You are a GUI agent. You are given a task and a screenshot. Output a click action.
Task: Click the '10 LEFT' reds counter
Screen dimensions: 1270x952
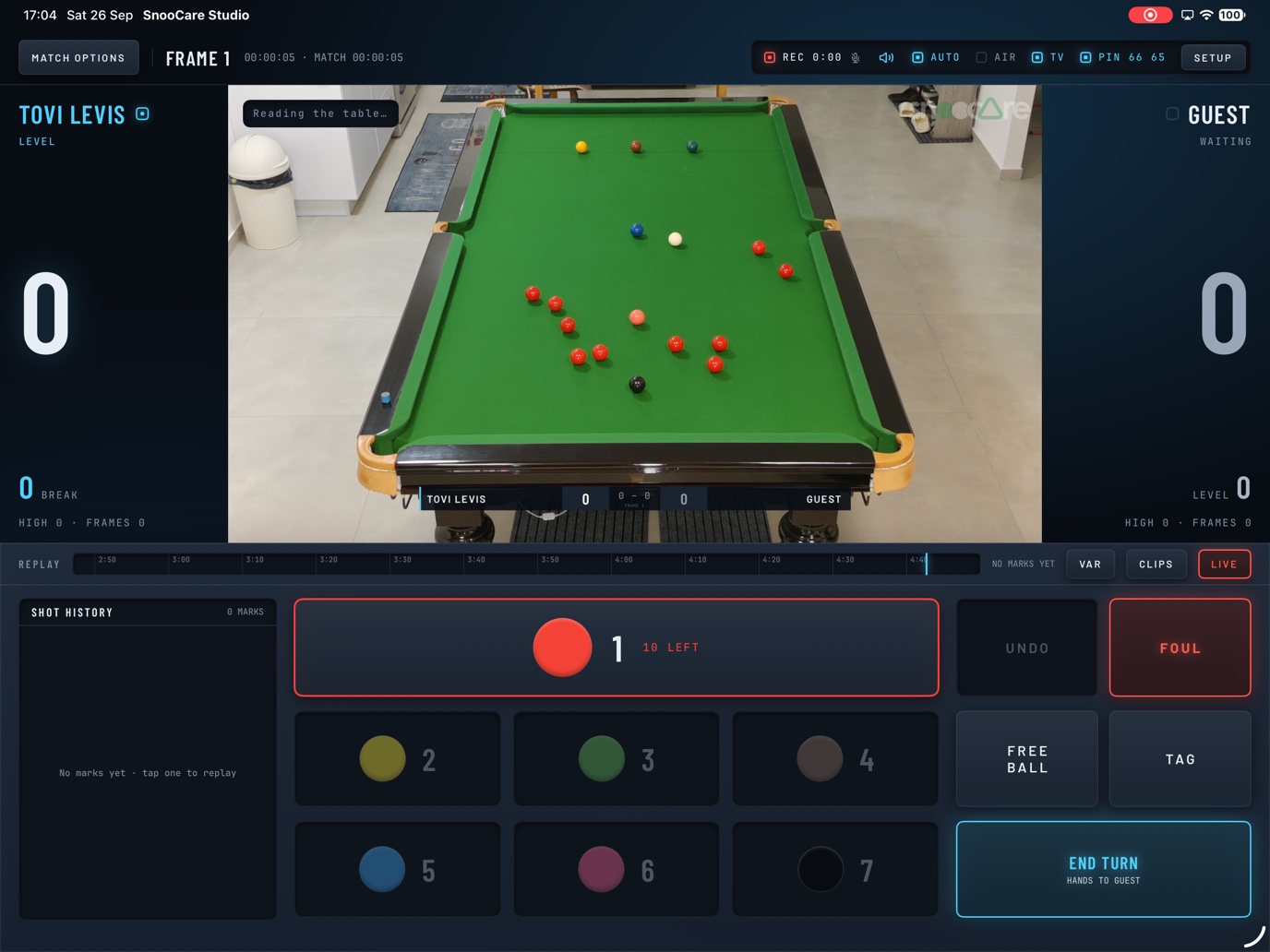click(x=671, y=648)
